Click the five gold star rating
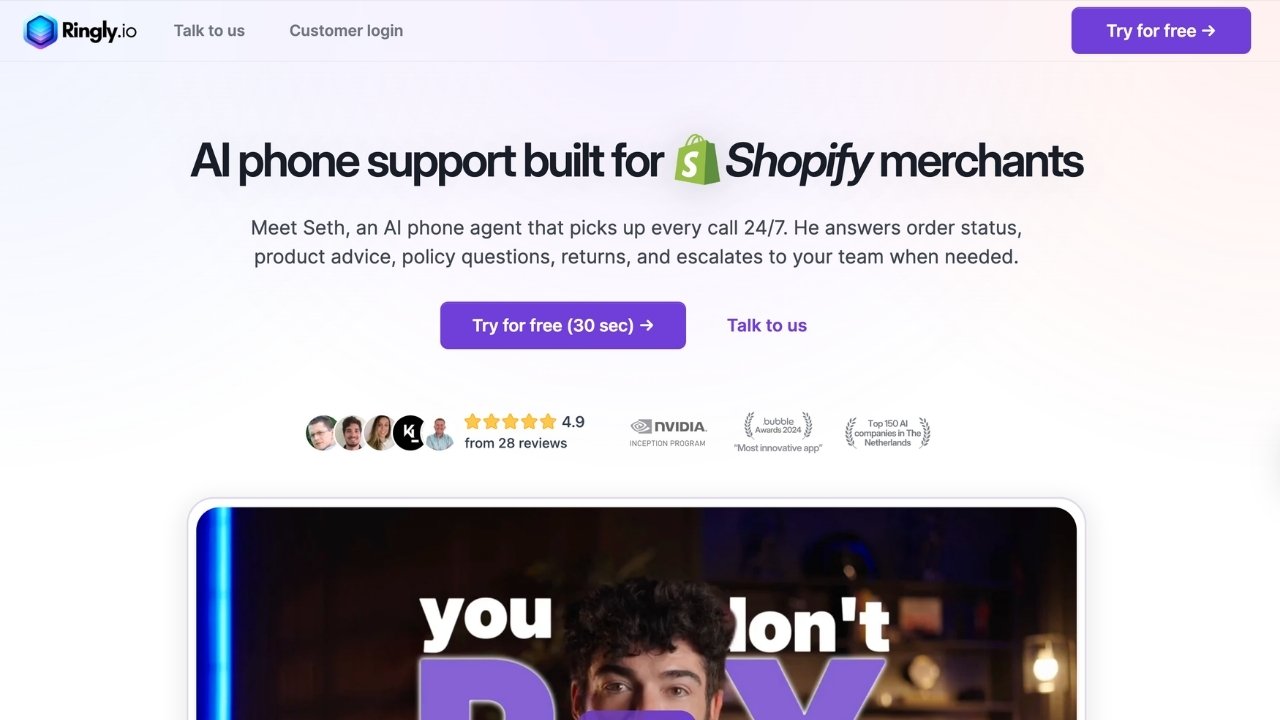Viewport: 1280px width, 720px height. point(510,422)
